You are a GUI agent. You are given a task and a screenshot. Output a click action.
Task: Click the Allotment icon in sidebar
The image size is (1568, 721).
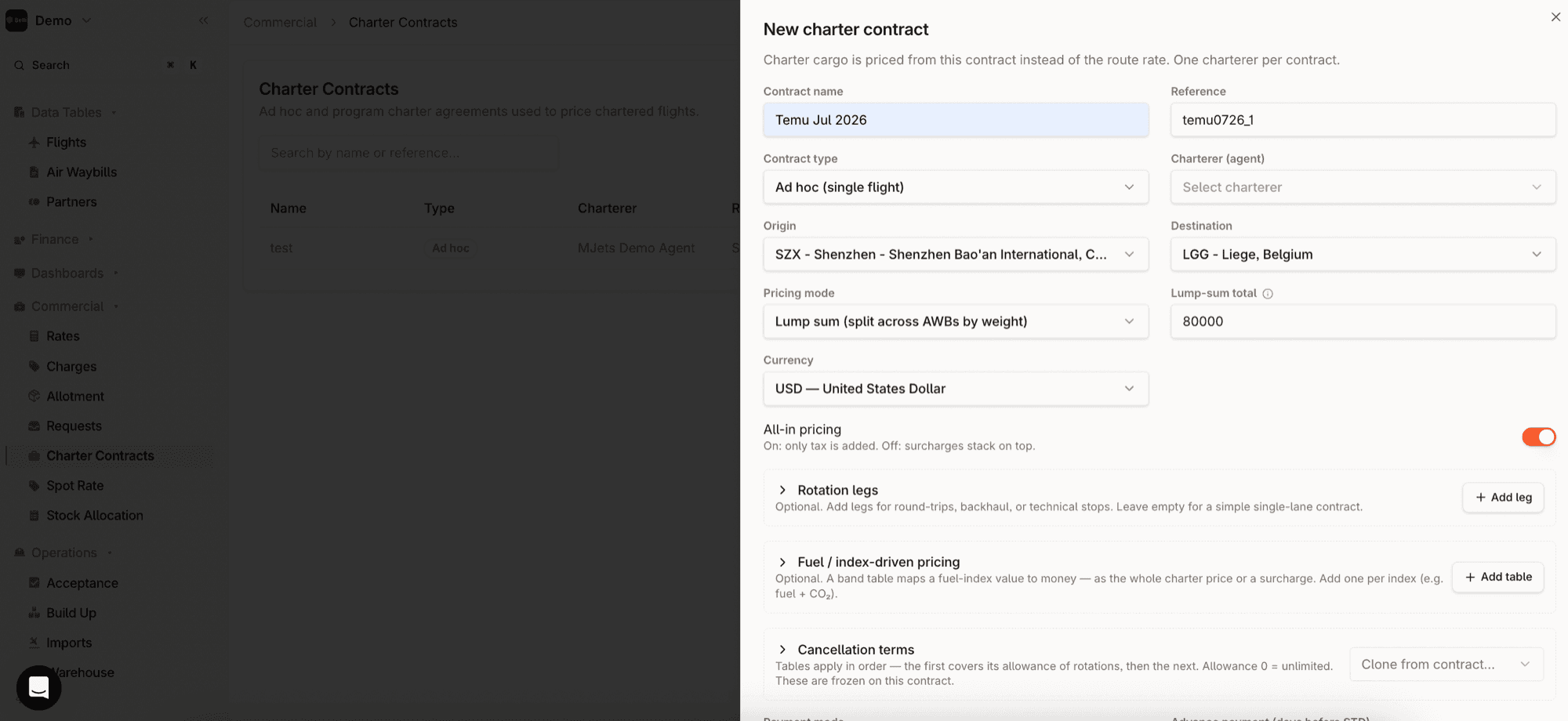34,396
